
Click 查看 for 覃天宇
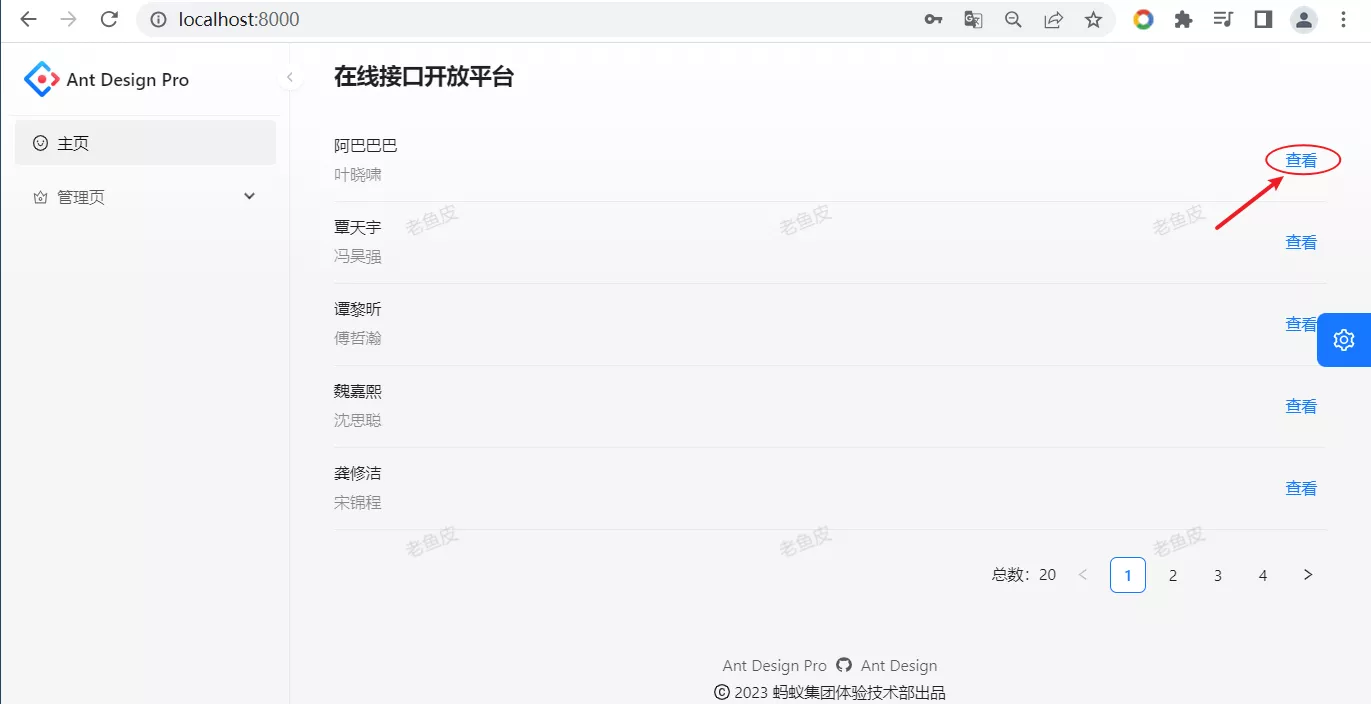coord(1301,242)
